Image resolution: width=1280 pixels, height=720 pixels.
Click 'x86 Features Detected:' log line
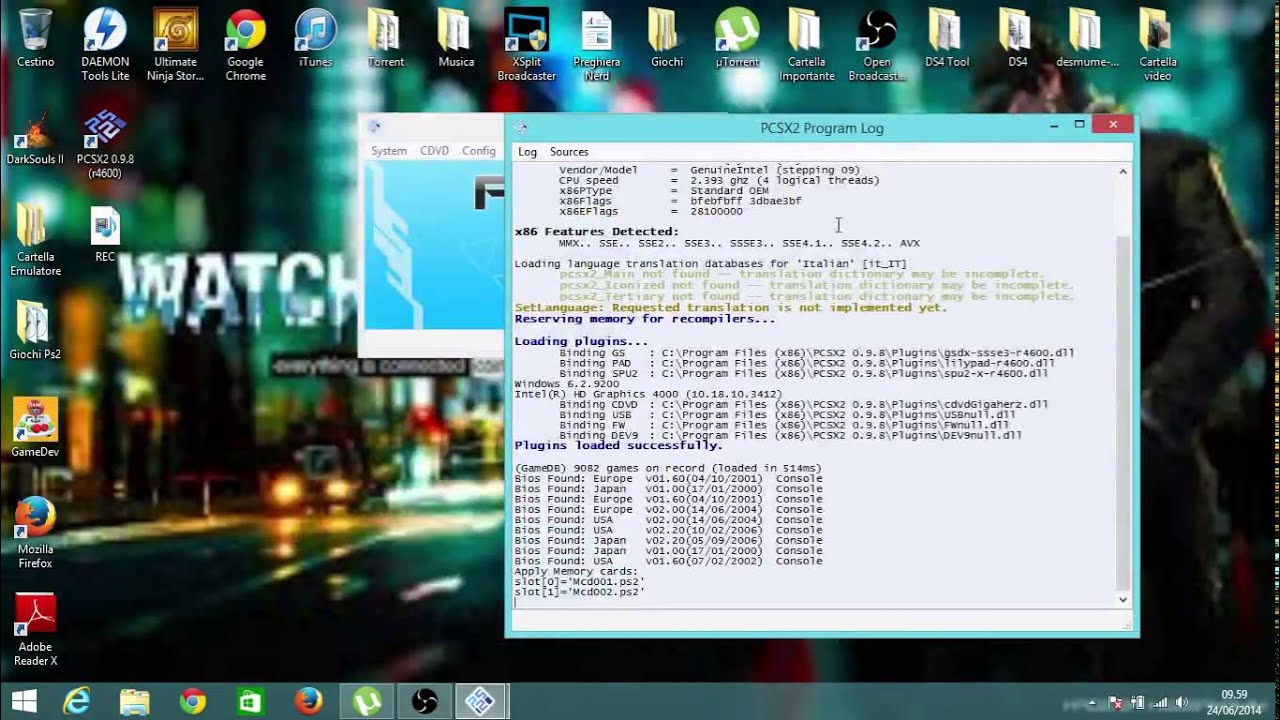tap(596, 232)
